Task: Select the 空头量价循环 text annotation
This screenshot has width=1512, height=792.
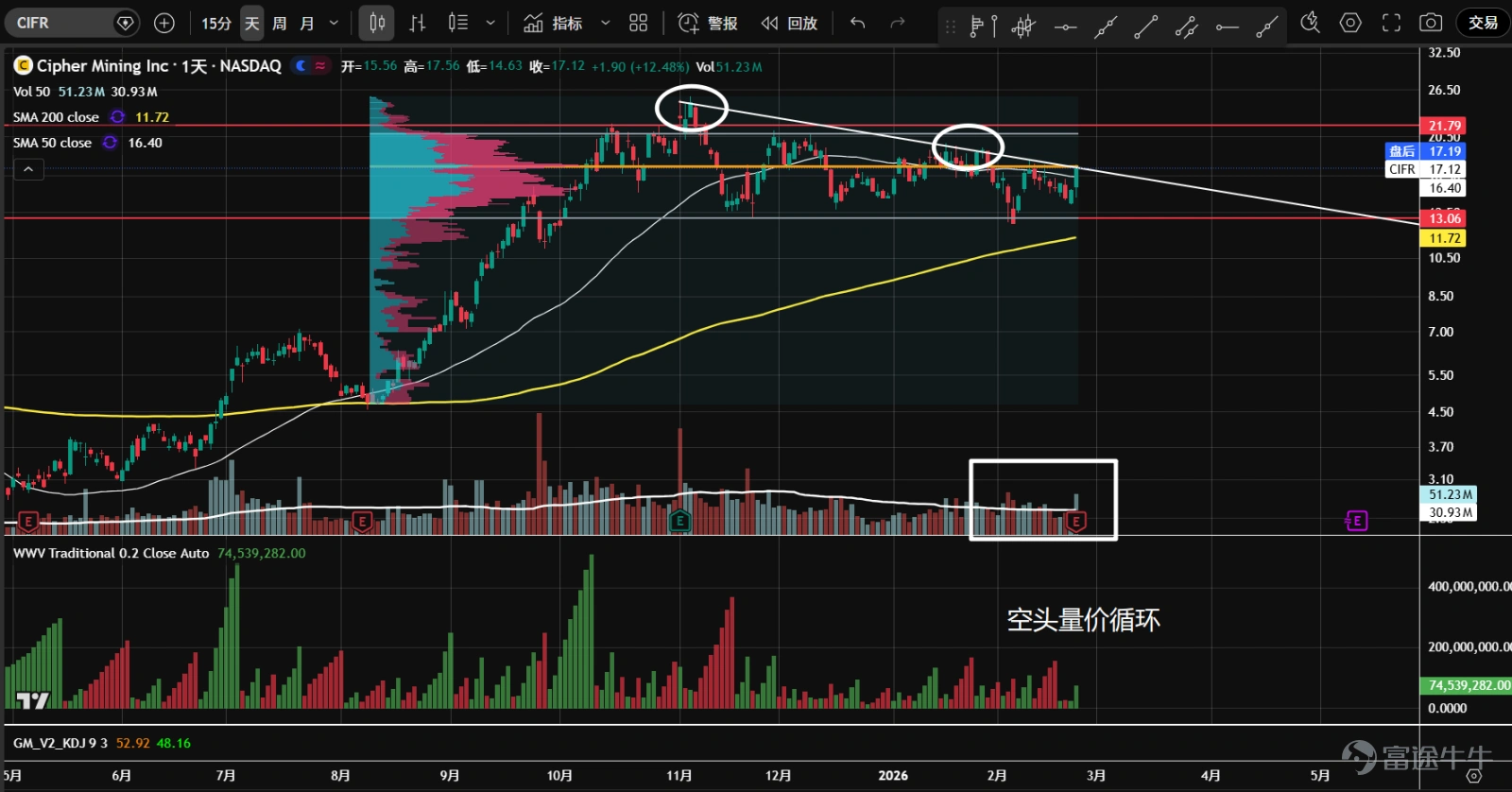Action: coord(1083,620)
